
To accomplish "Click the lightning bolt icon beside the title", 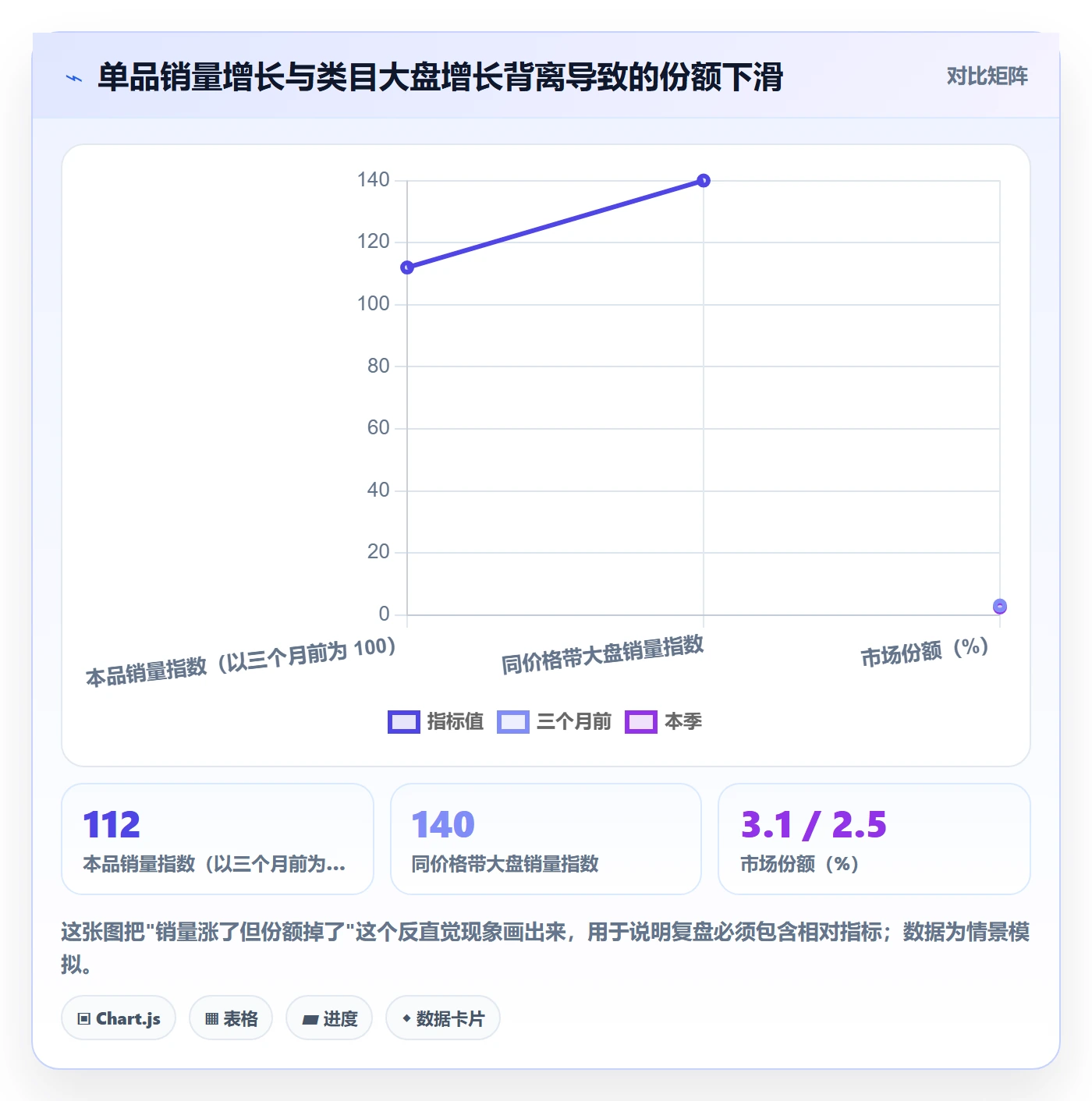I will pyautogui.click(x=74, y=78).
